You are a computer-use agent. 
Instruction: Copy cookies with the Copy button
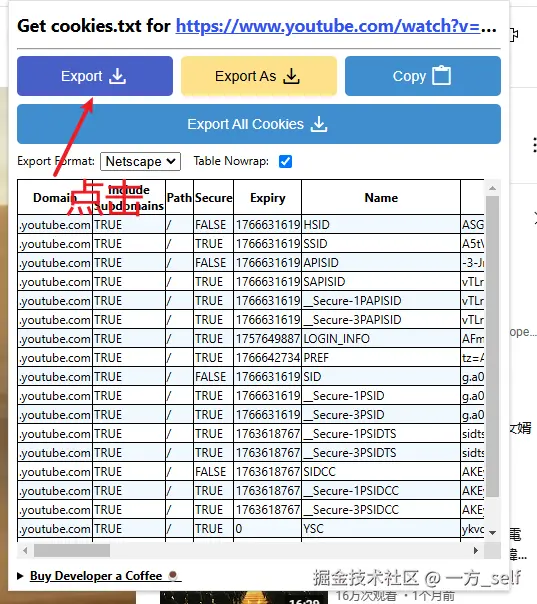click(423, 76)
